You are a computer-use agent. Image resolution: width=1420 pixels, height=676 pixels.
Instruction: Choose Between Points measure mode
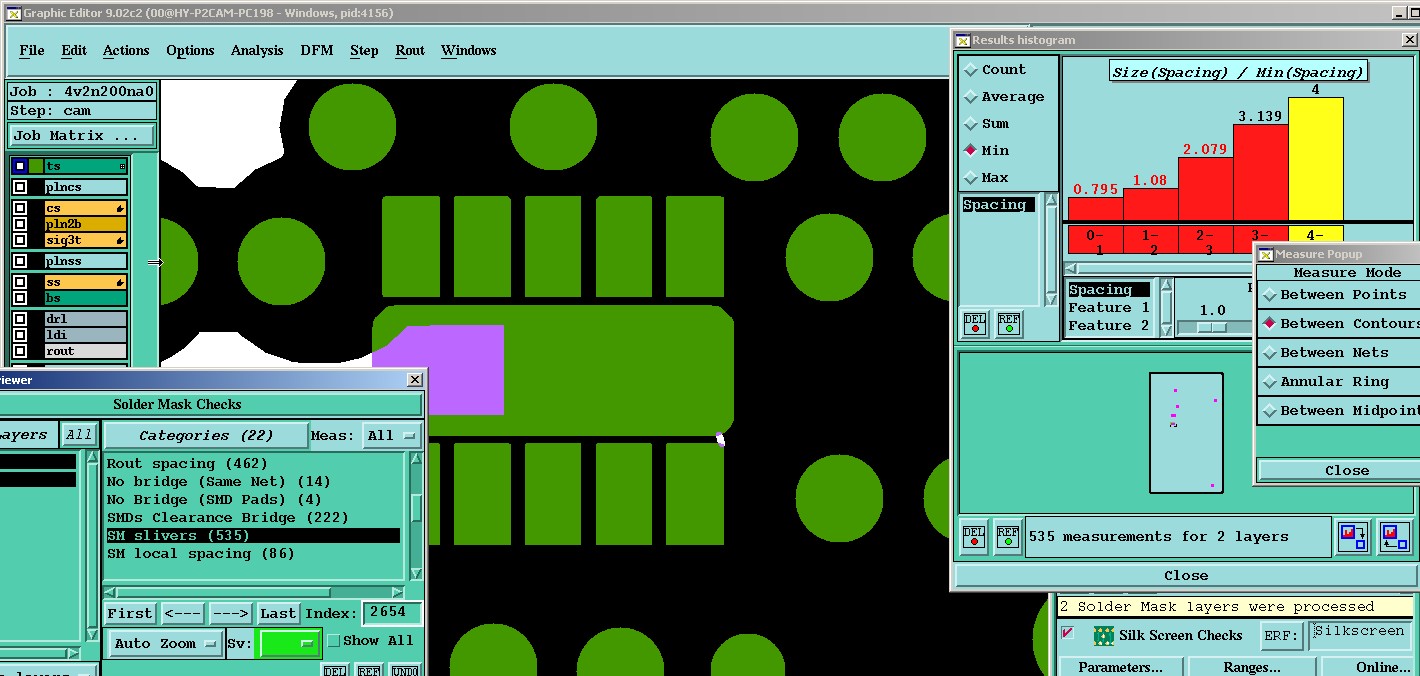pos(1270,295)
